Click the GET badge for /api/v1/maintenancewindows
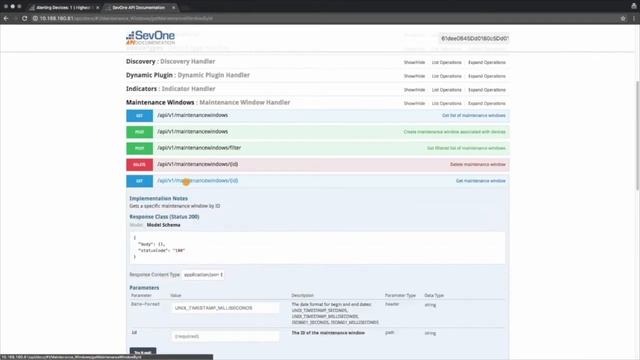This screenshot has height=360, width=640. [139, 116]
